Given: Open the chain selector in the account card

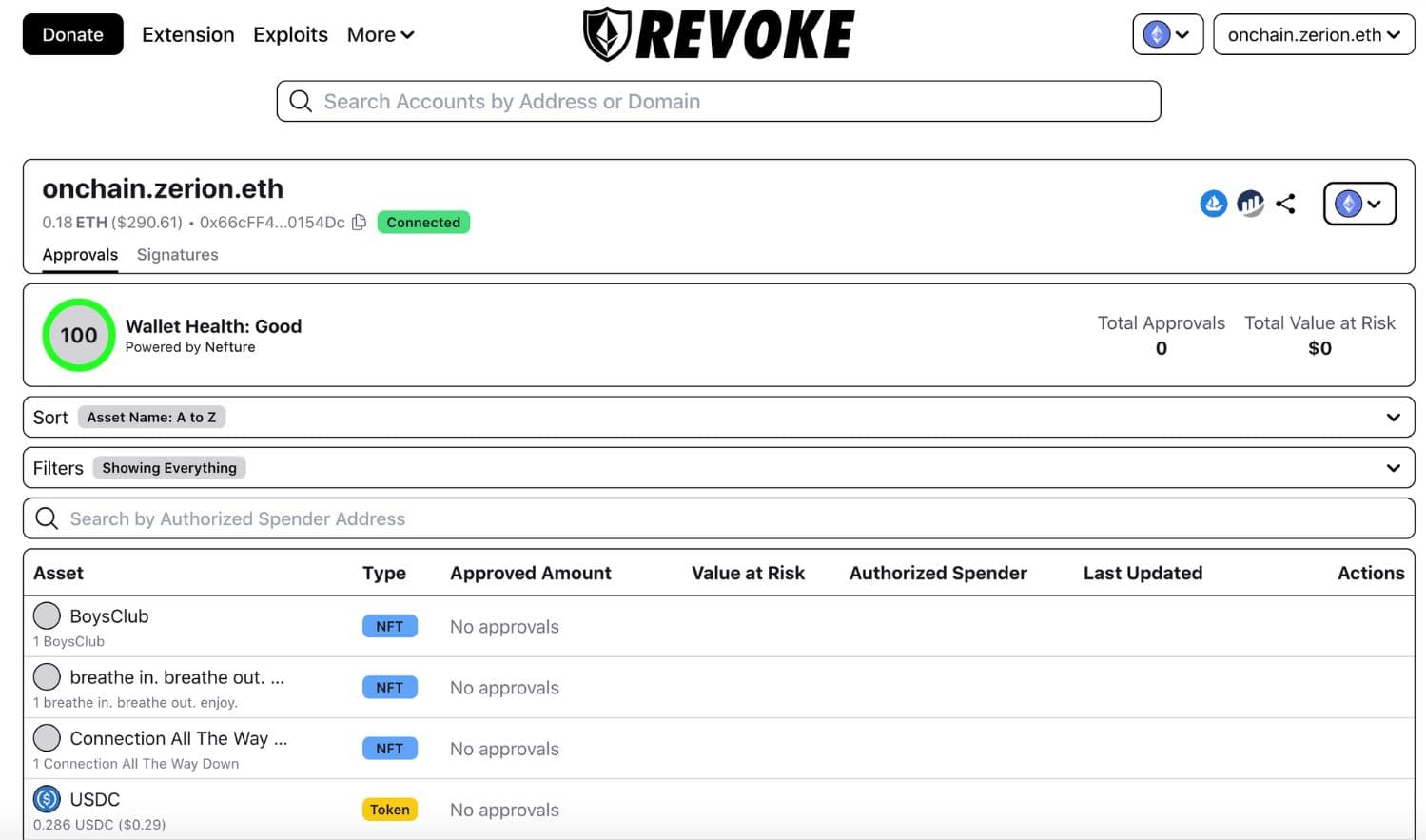Looking at the screenshot, I should click(1359, 204).
